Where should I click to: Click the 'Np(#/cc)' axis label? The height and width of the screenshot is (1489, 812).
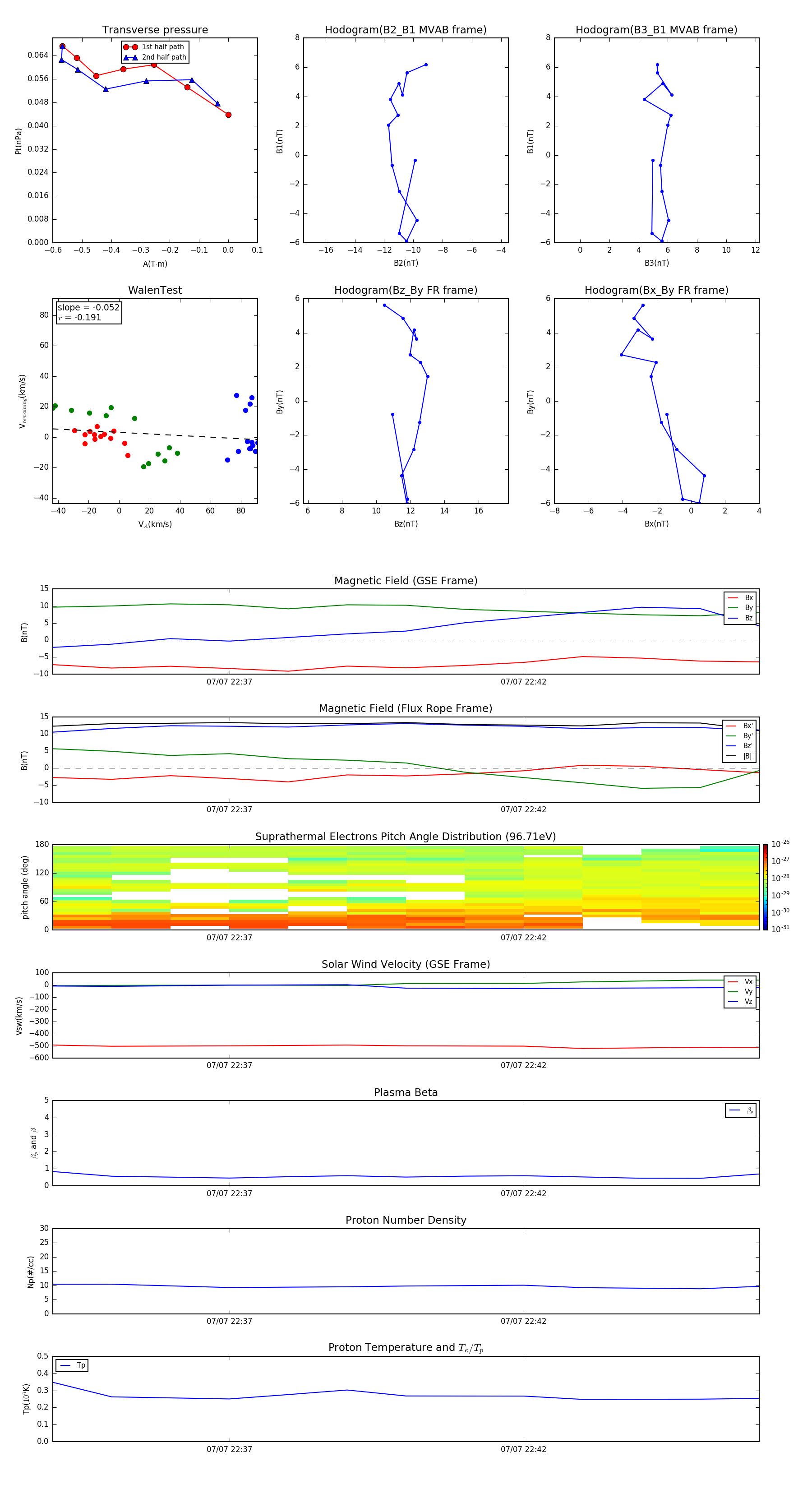point(31,1272)
